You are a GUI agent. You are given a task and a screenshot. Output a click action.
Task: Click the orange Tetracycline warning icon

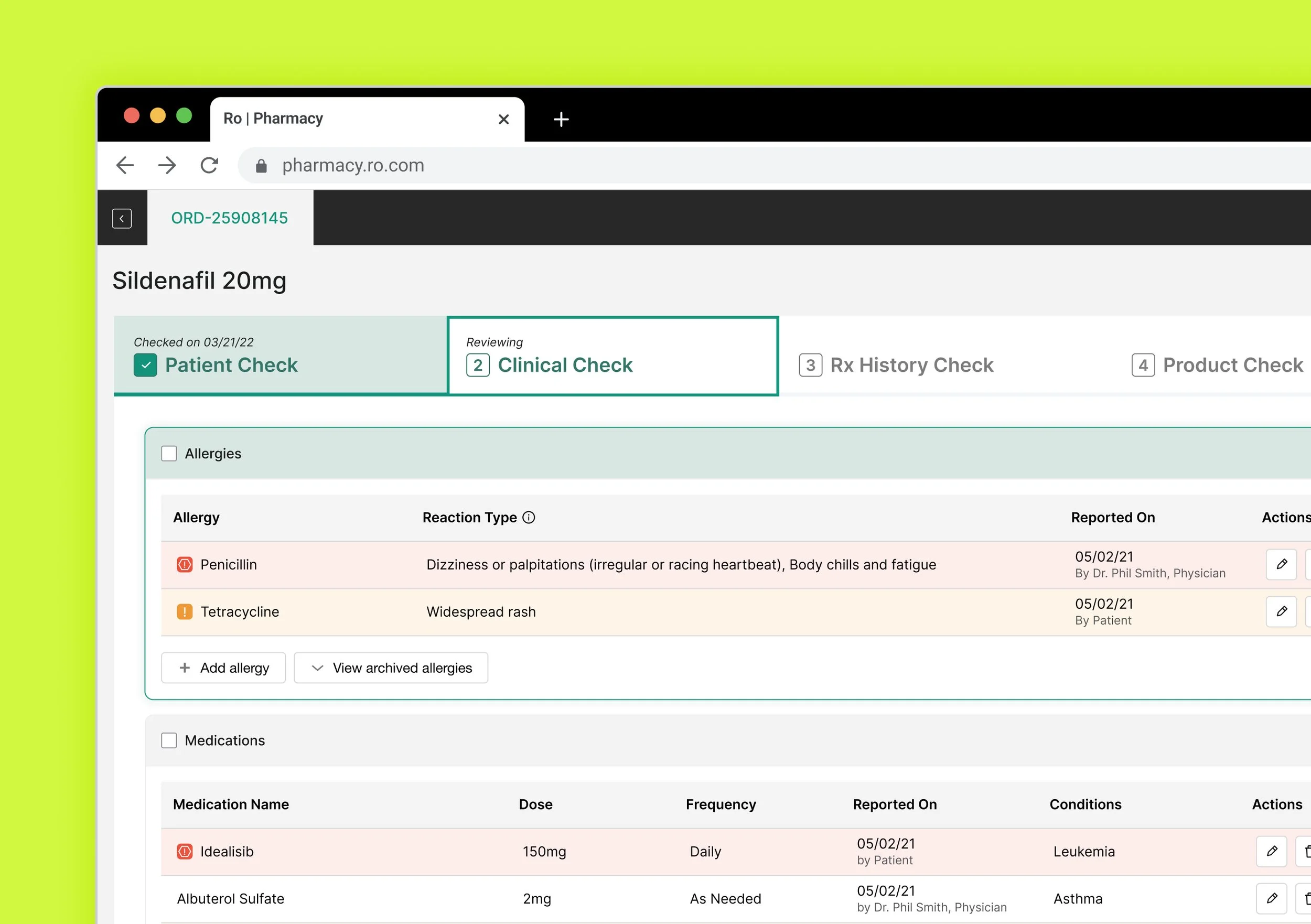point(185,611)
